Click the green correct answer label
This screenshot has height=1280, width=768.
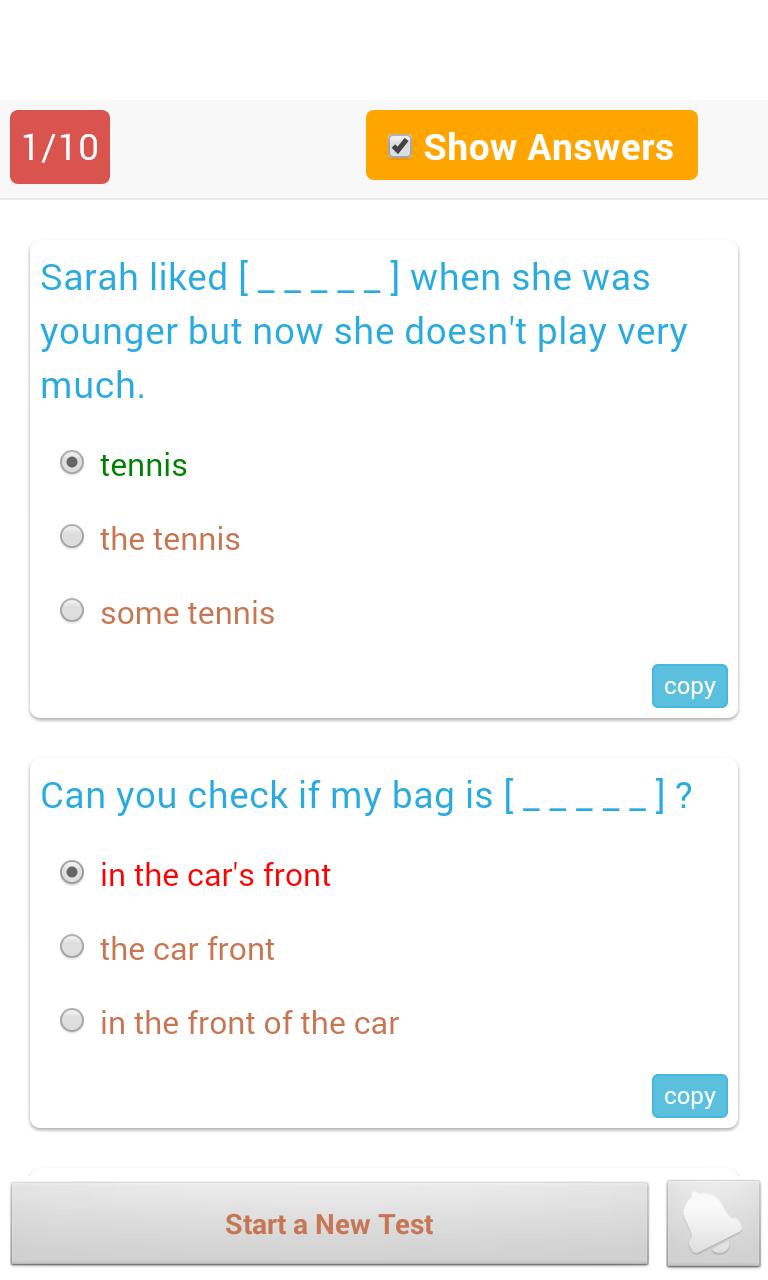(x=143, y=464)
